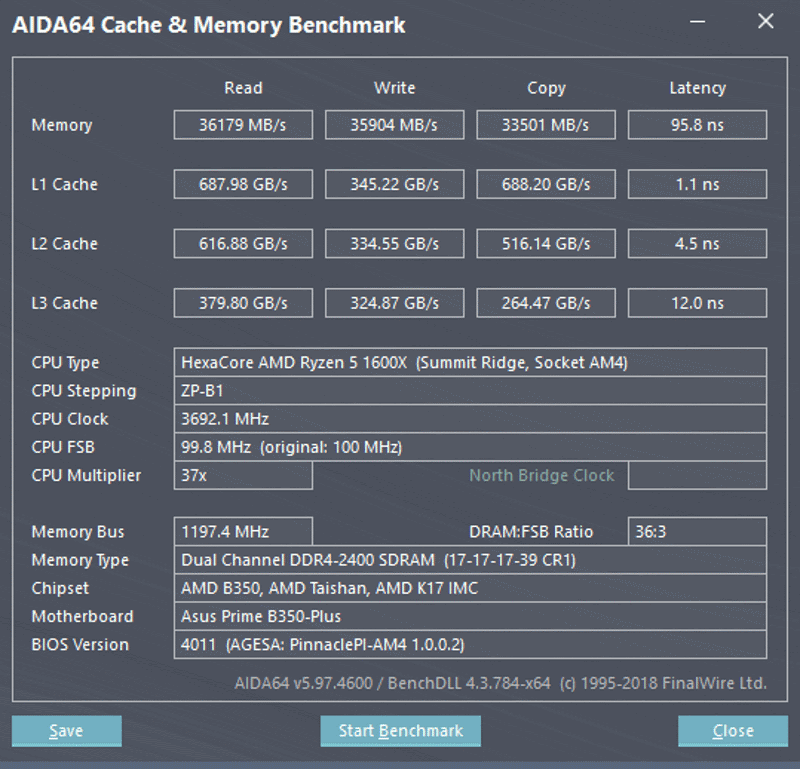Select the L1 Cache Latency showing 1.1 ns

coord(696,184)
